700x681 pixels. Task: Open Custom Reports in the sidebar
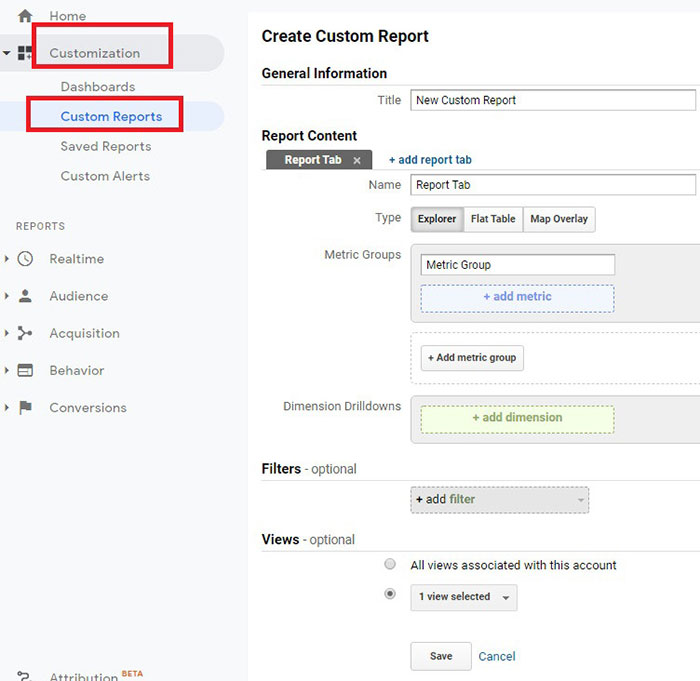[x=111, y=116]
